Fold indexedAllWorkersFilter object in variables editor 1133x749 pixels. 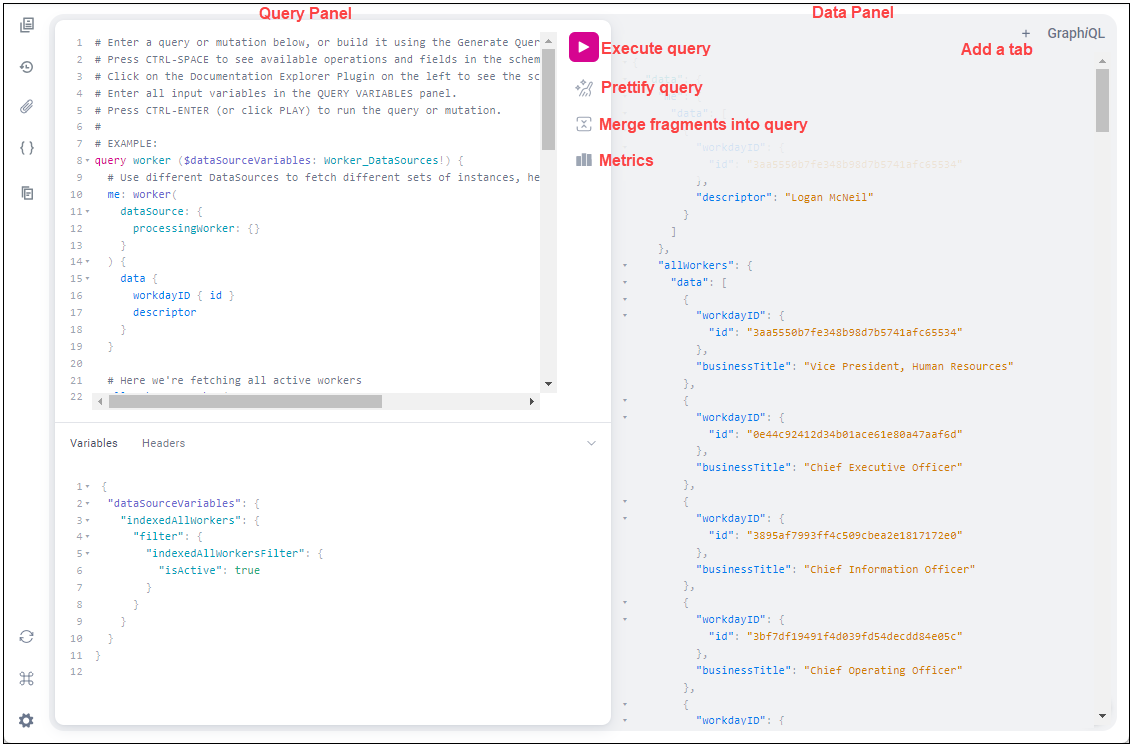pyautogui.click(x=87, y=554)
